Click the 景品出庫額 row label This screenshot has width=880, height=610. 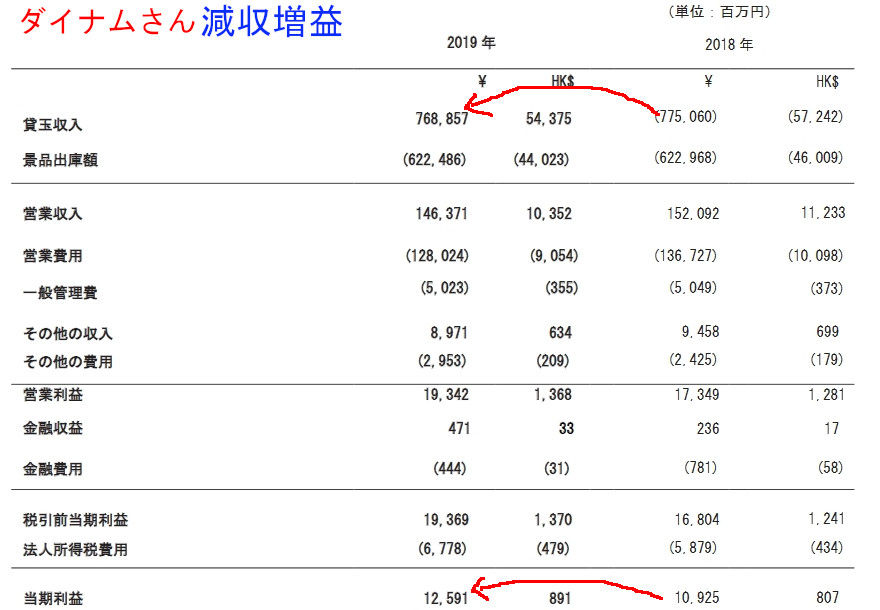60,160
